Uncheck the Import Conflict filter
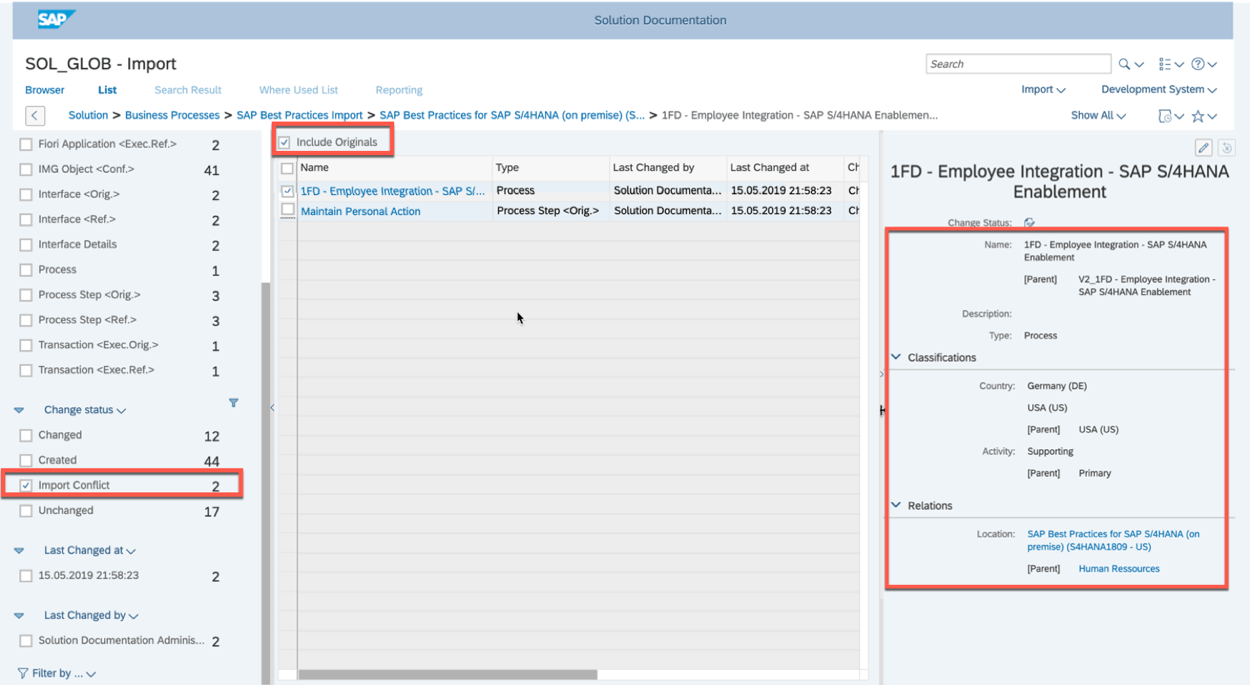Image resolution: width=1250 pixels, height=685 pixels. (24, 484)
